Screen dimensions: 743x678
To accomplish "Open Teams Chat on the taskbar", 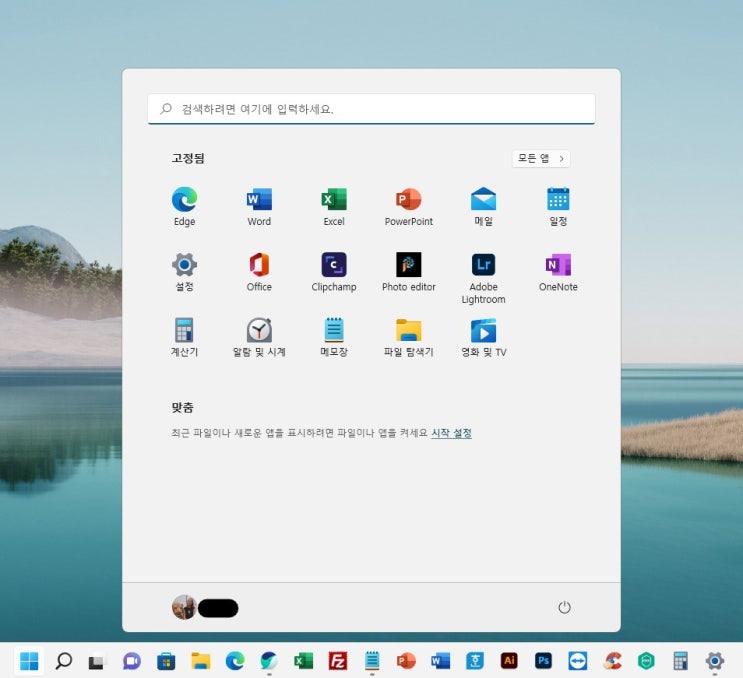I will 132,660.
